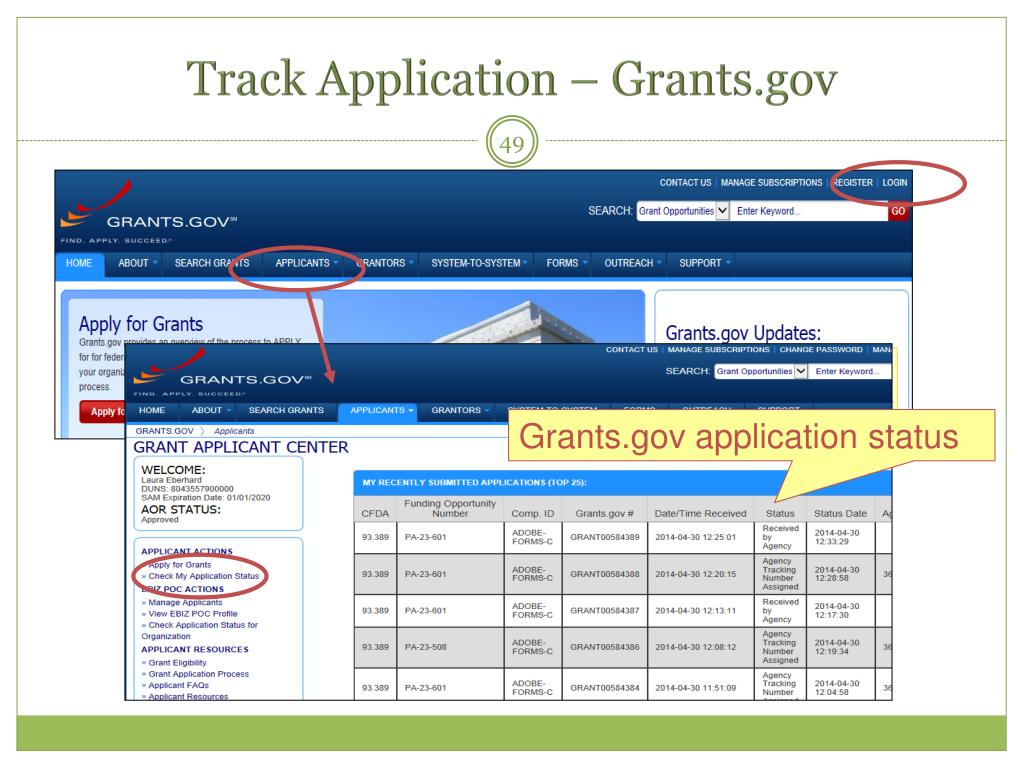Screen dimensions: 1024x768
Task: Expand APPLICANTS menu in back window
Action: (306, 263)
